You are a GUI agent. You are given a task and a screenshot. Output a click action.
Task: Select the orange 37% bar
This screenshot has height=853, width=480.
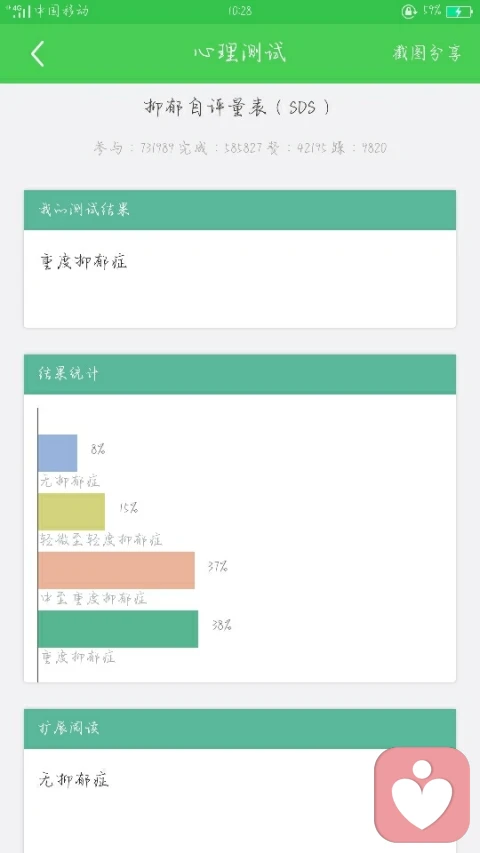116,570
